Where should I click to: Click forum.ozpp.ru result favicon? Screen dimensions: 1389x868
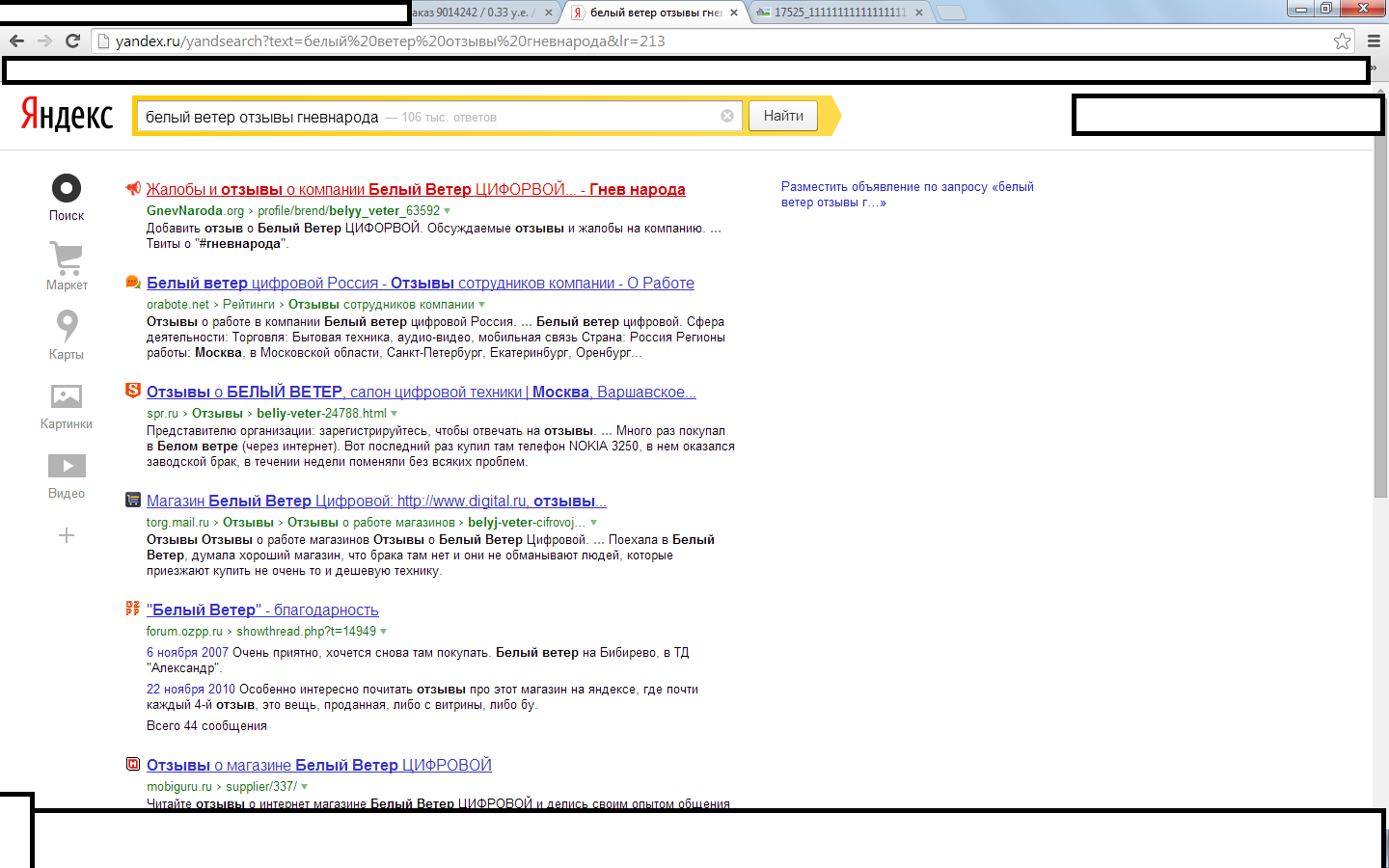pyautogui.click(x=133, y=609)
